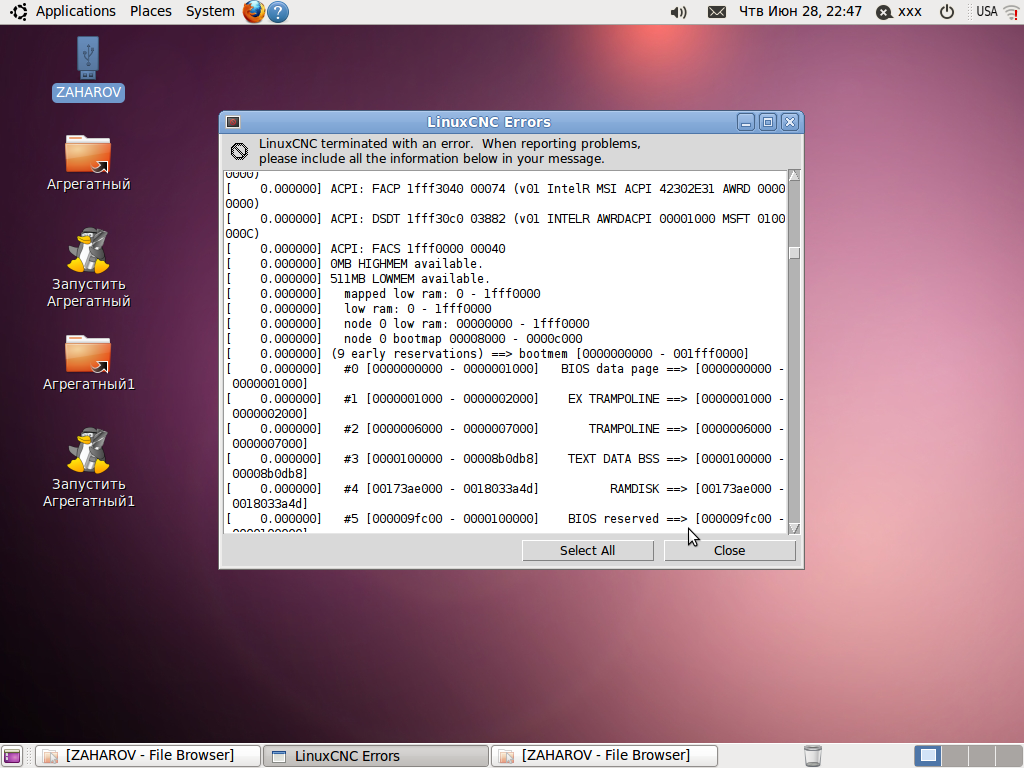Open the network wireless indicator

(x=1011, y=12)
